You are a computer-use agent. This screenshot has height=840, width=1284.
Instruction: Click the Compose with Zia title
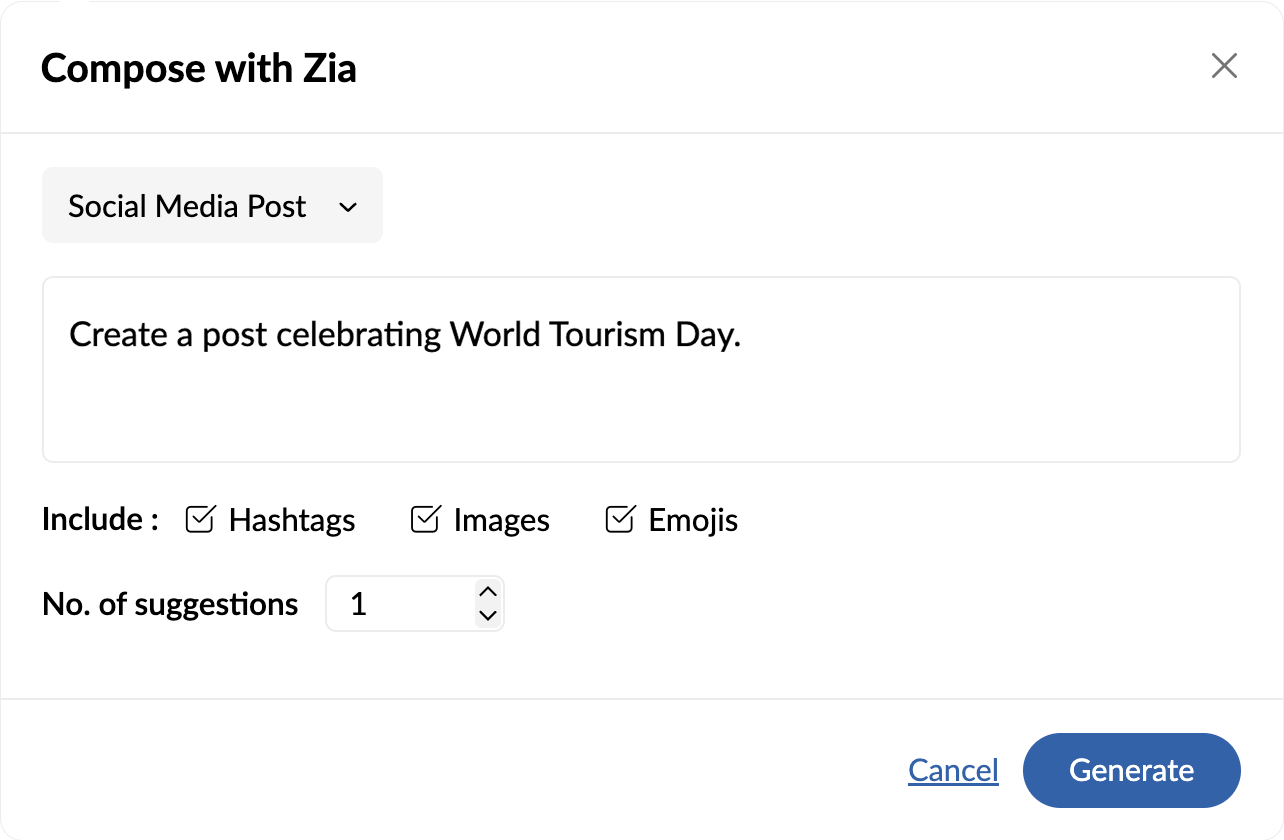198,69
